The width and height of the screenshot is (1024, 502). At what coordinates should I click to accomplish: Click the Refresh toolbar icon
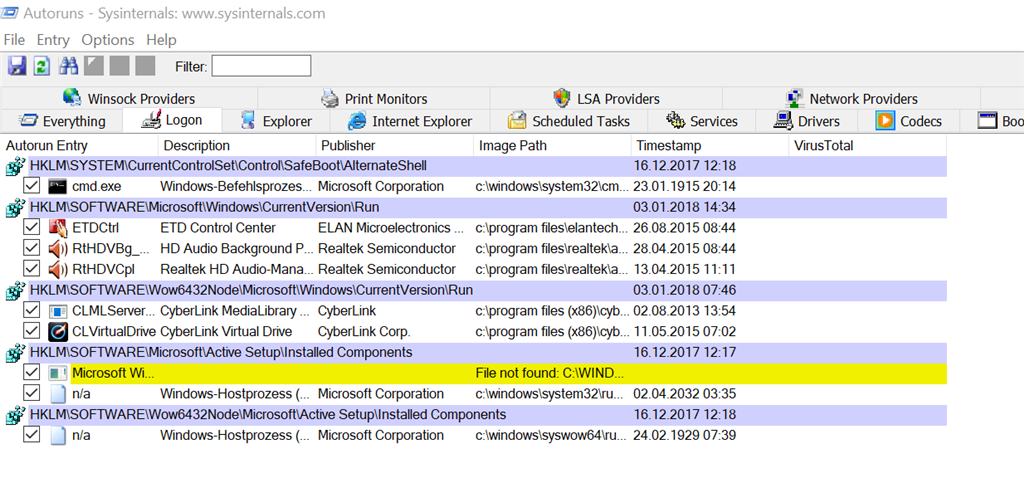pos(42,65)
